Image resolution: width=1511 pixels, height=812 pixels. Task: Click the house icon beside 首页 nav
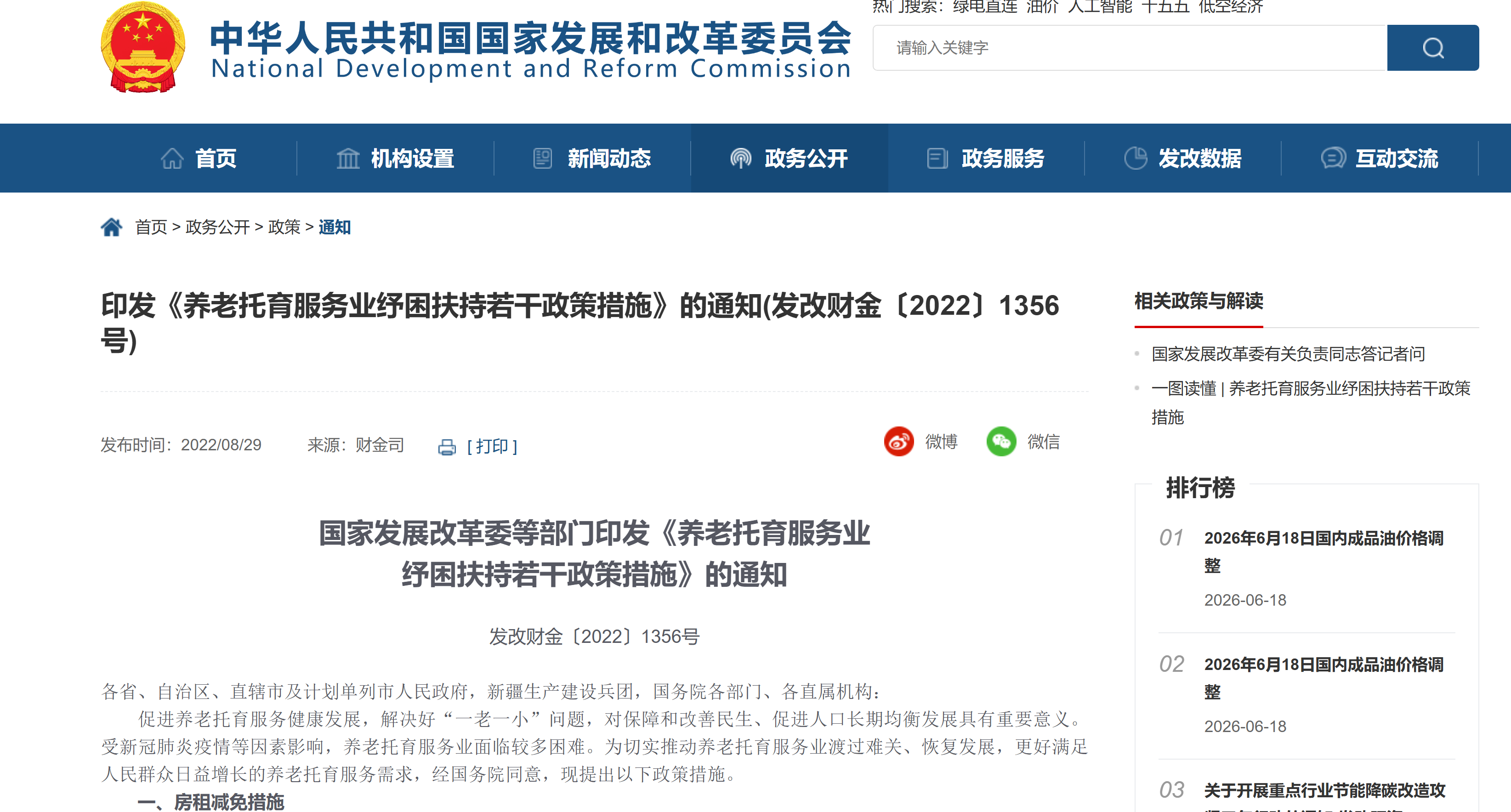172,159
